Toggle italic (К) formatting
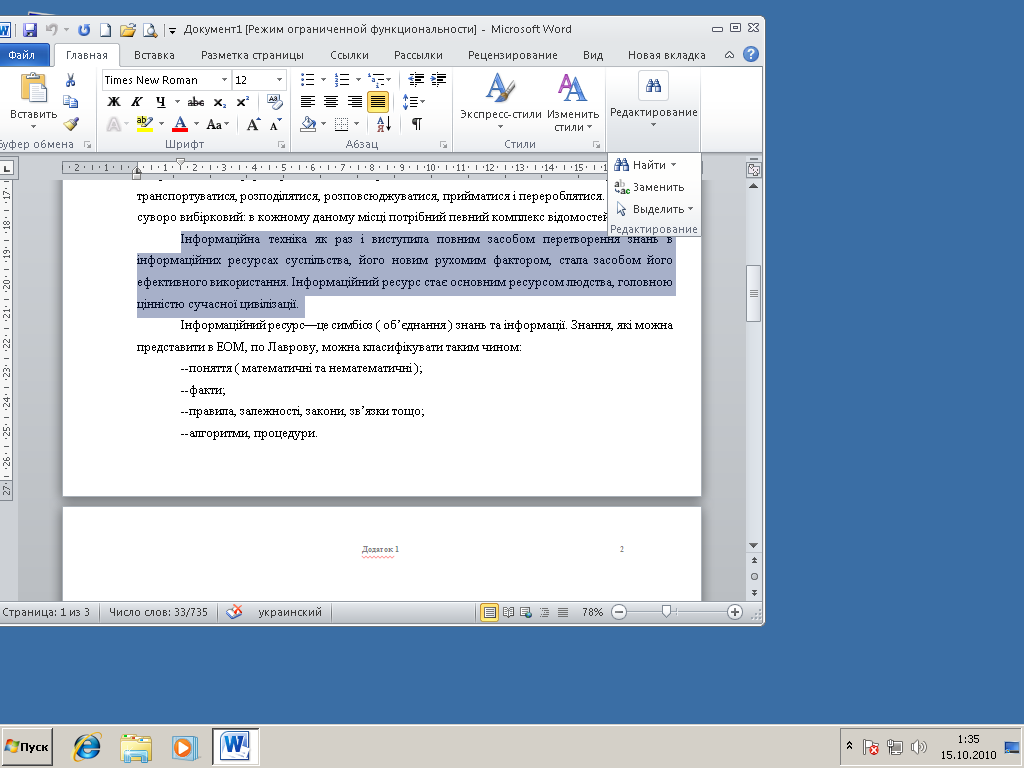The height and width of the screenshot is (768, 1024). [136, 102]
